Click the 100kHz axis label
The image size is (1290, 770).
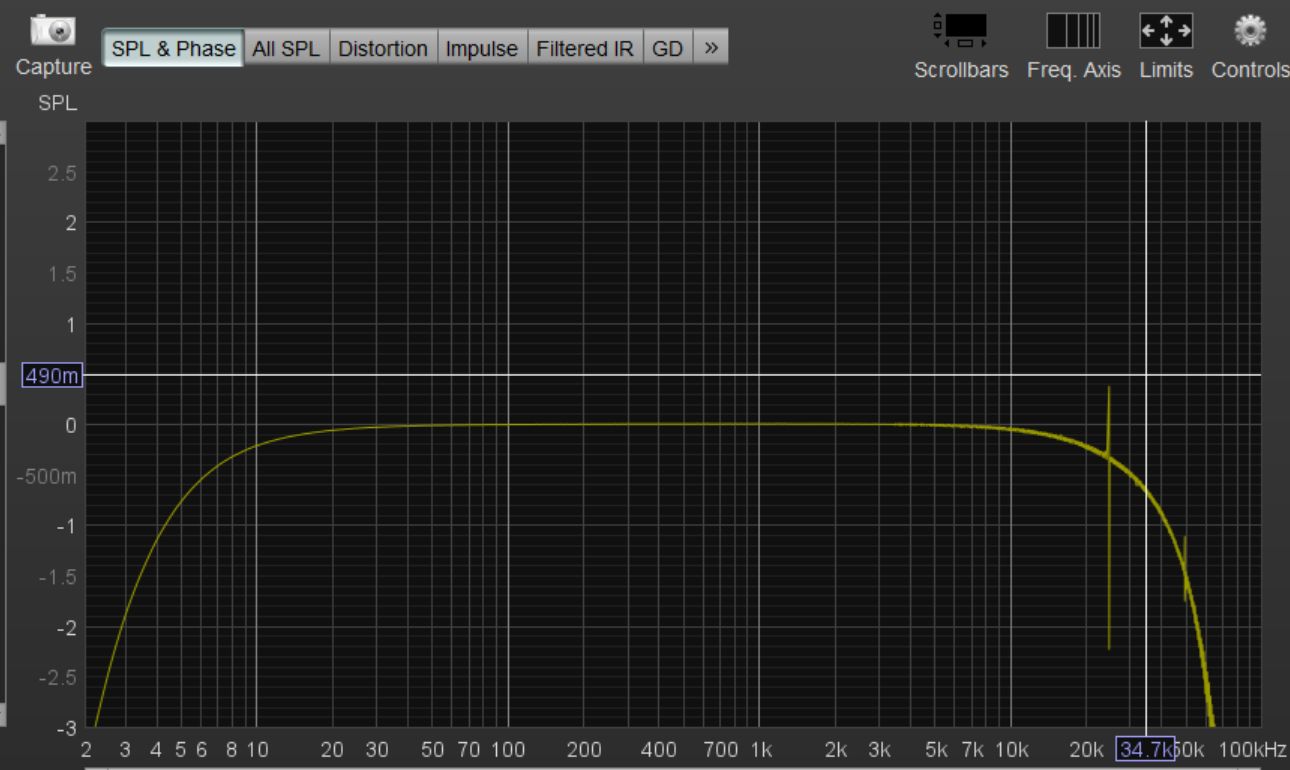point(1251,749)
